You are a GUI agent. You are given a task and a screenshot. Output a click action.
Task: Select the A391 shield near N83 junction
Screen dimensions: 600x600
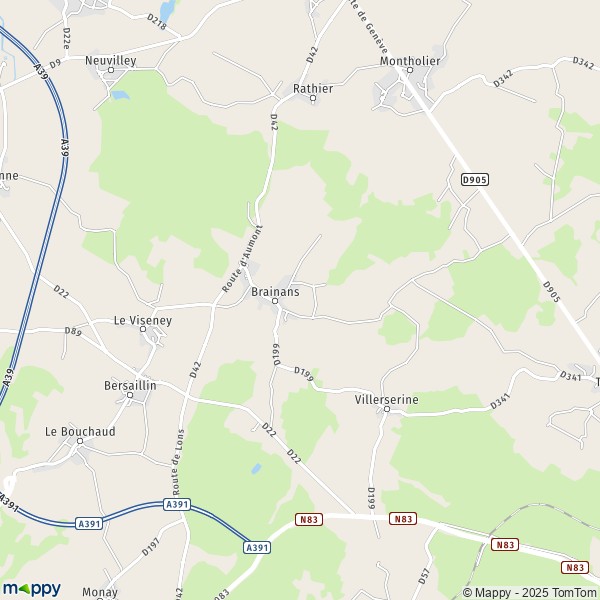click(x=257, y=548)
